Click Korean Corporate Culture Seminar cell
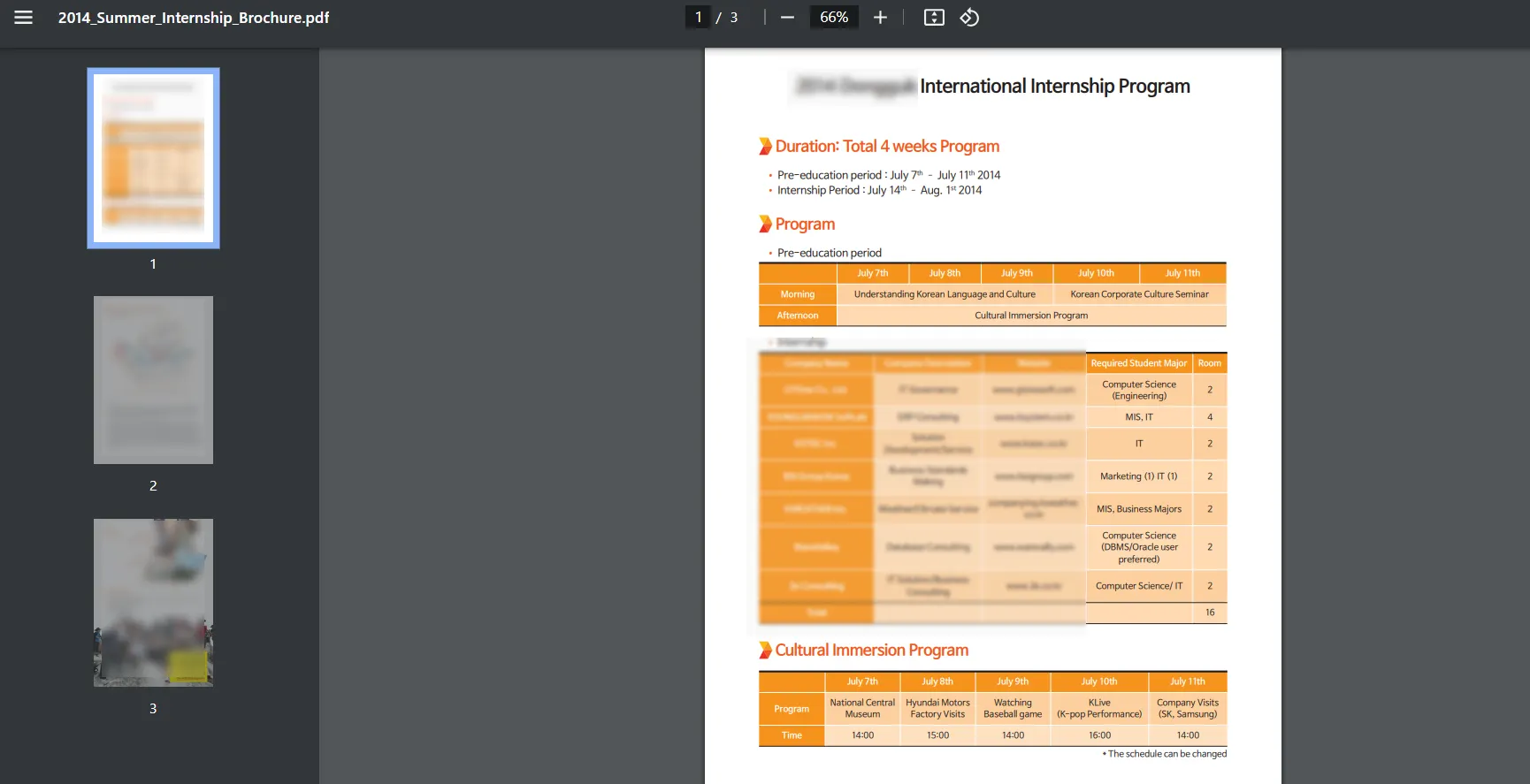This screenshot has height=784, width=1530. coord(1139,294)
